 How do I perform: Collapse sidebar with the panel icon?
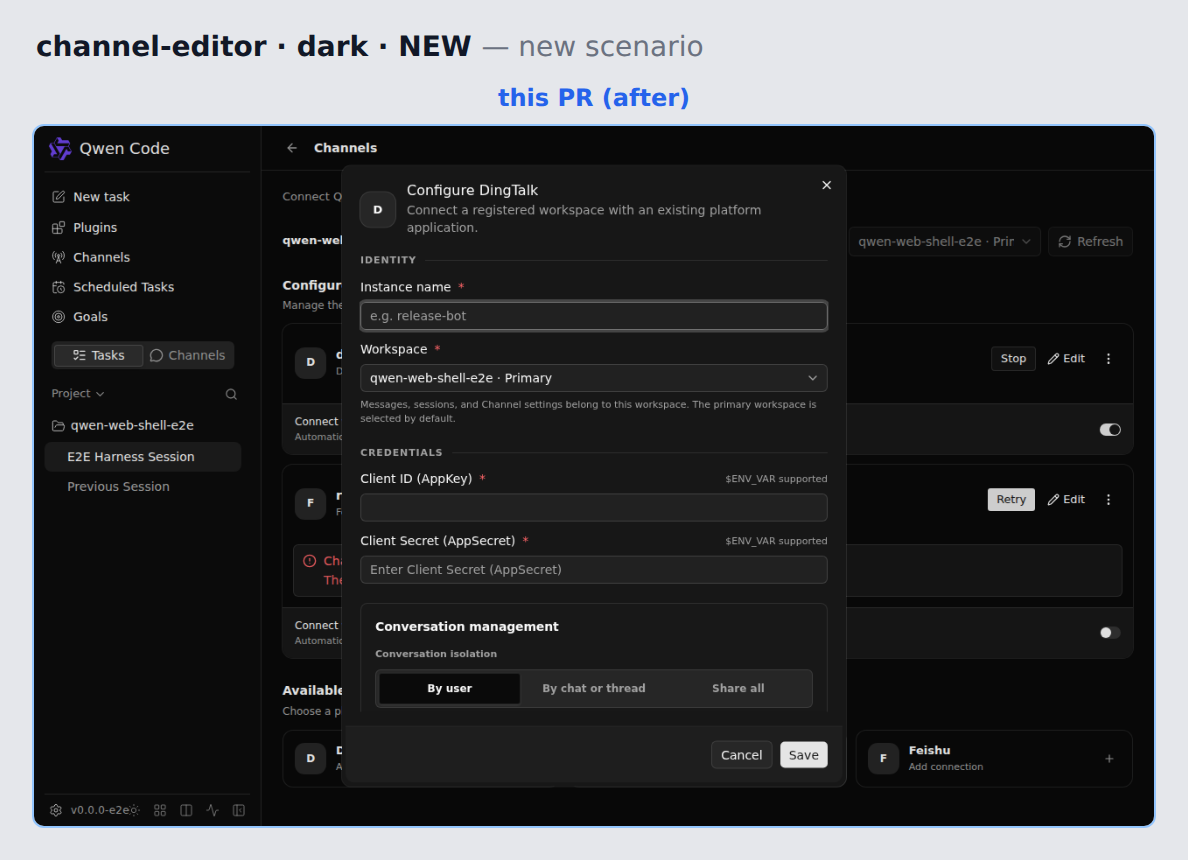click(239, 810)
